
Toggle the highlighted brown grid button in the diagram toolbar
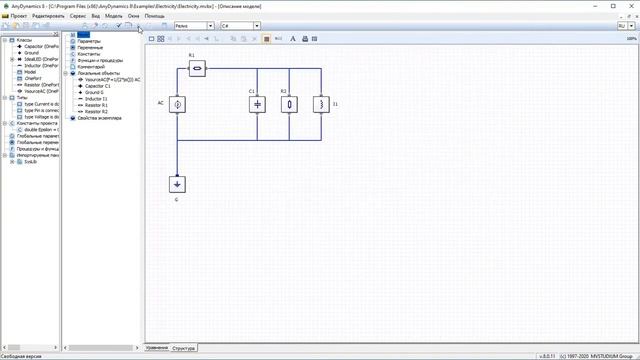coord(266,39)
